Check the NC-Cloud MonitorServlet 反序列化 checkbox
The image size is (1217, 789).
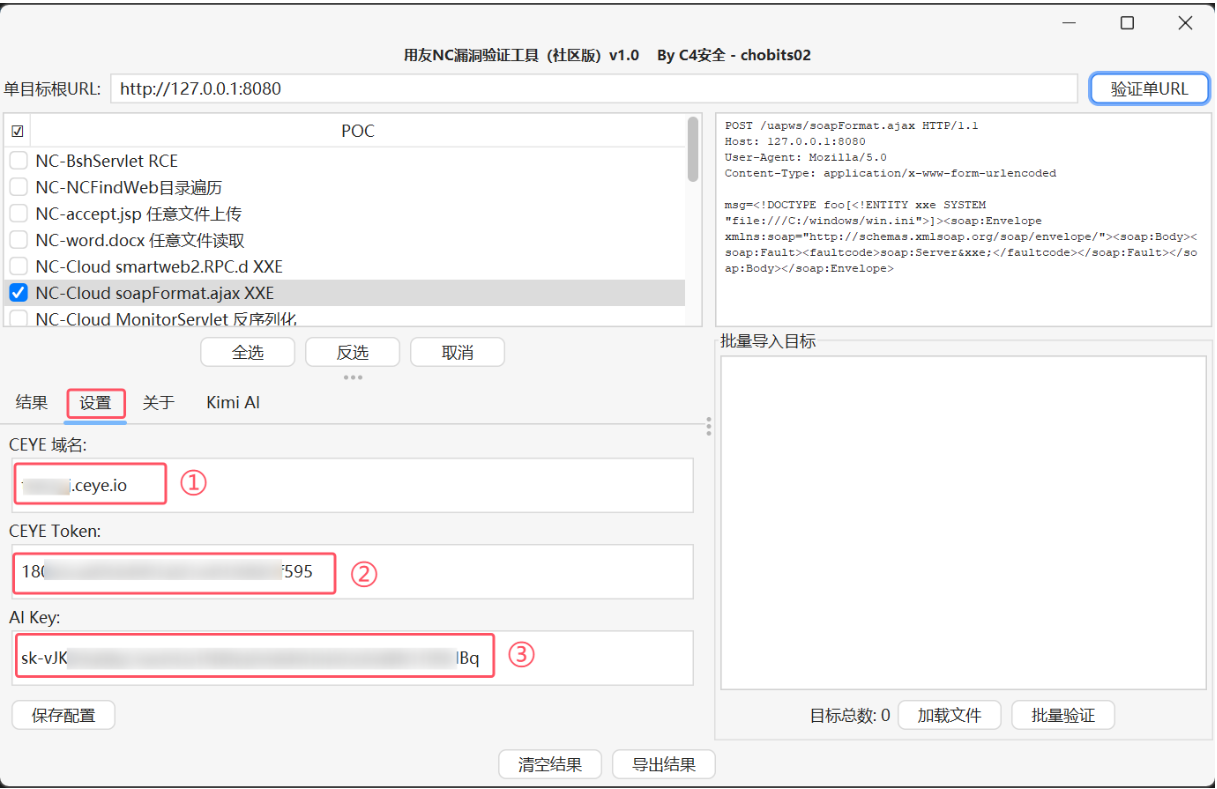[x=18, y=319]
